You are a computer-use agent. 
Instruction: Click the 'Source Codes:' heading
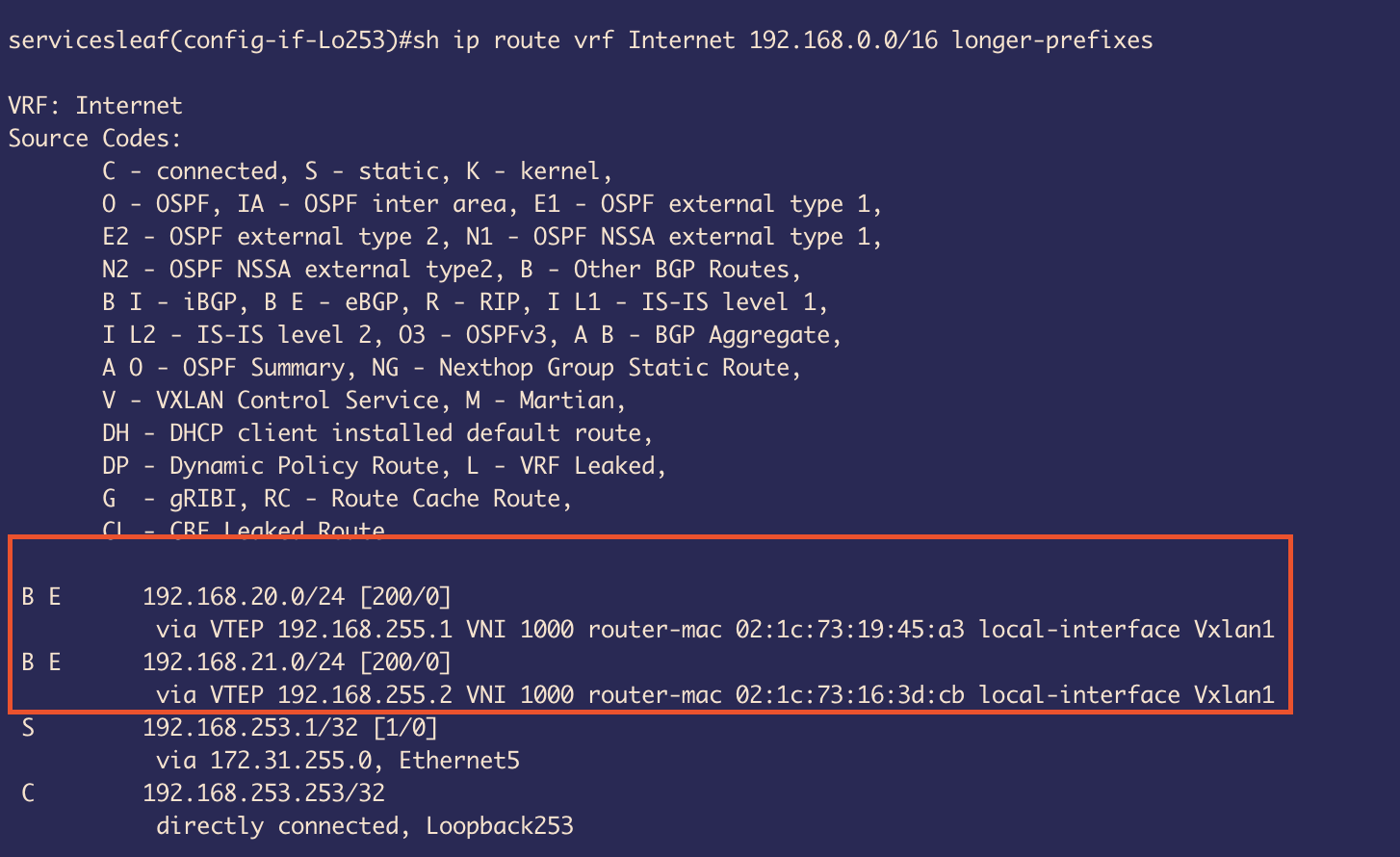click(94, 139)
